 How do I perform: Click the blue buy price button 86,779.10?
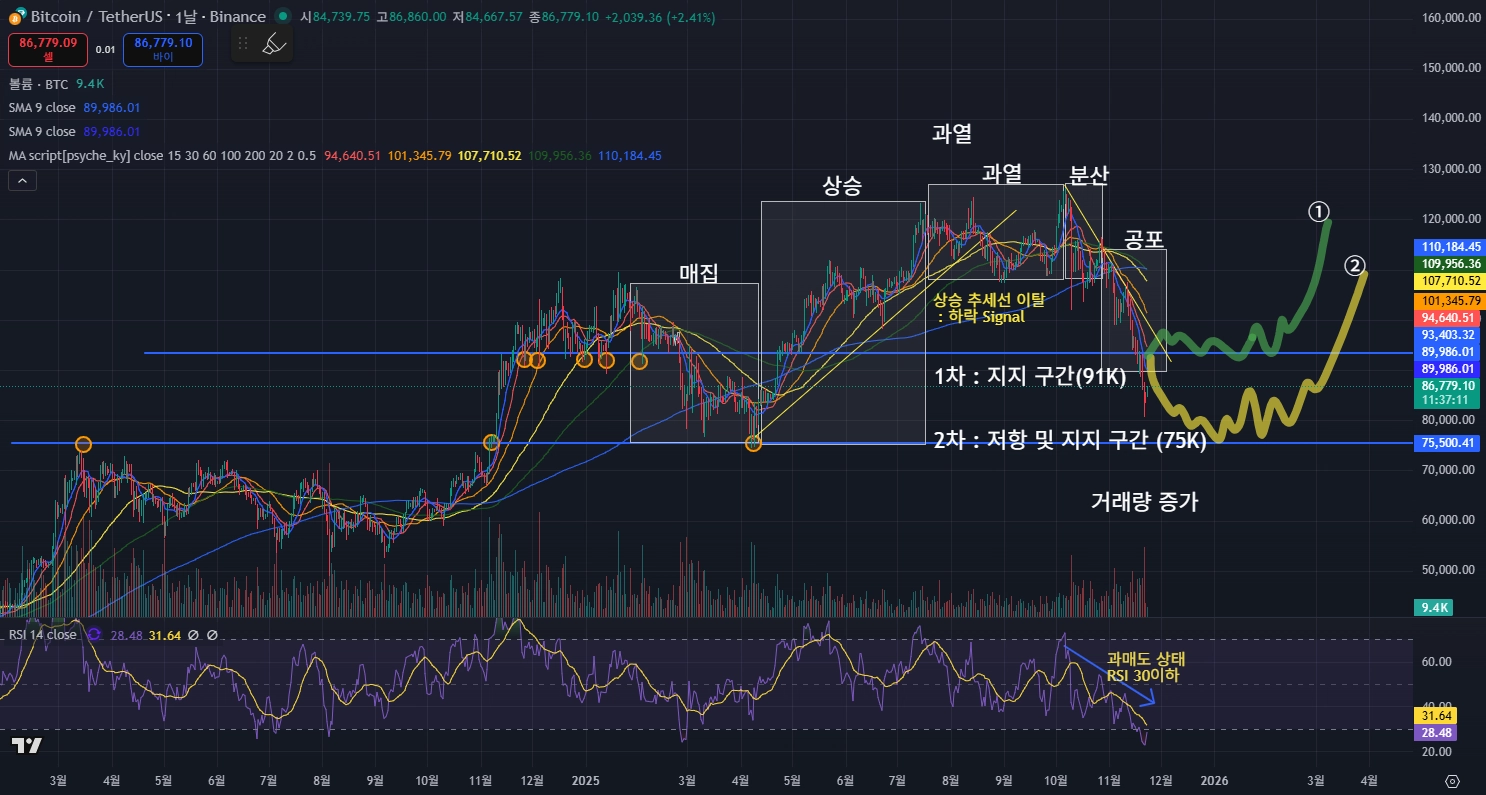coord(163,49)
